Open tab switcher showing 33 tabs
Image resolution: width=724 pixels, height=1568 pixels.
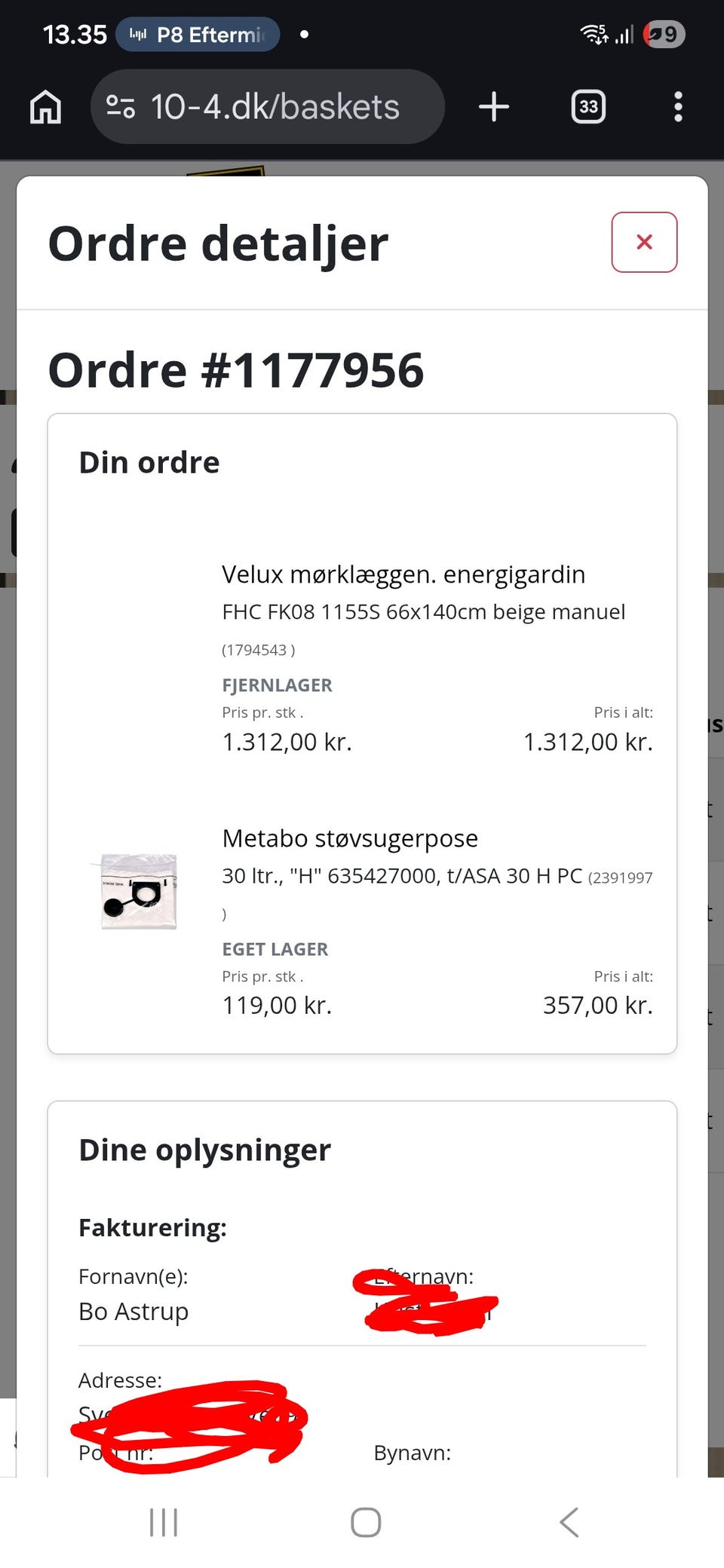[588, 107]
